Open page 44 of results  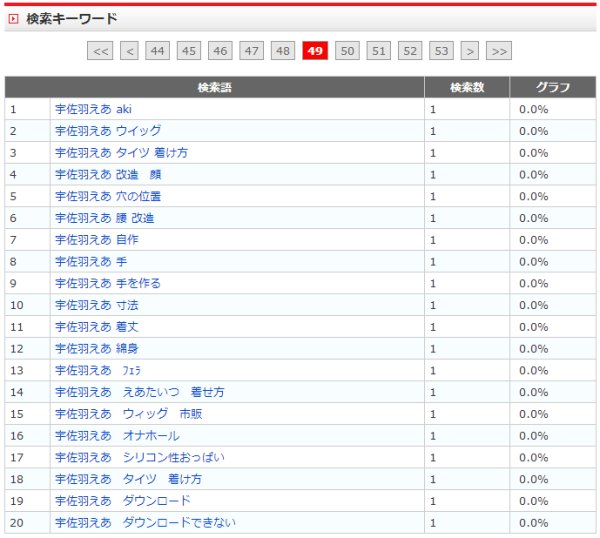(x=157, y=51)
